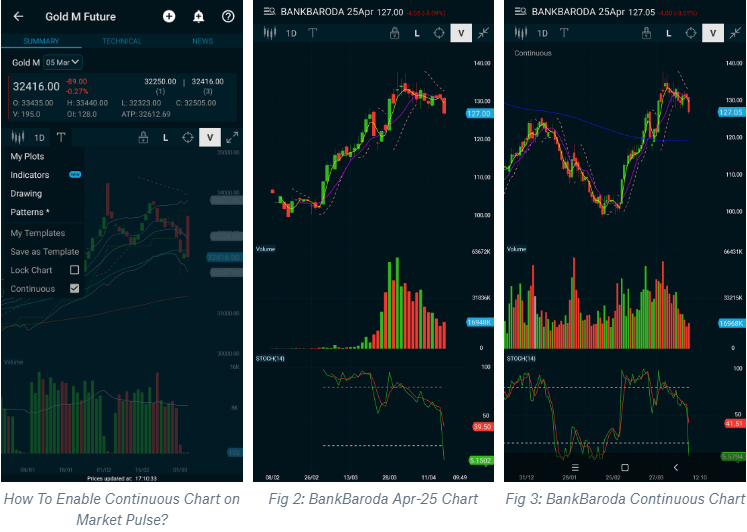Viewport: 747px width, 532px height.
Task: Click 127.00 price label in Fig 2
Action: point(479,113)
